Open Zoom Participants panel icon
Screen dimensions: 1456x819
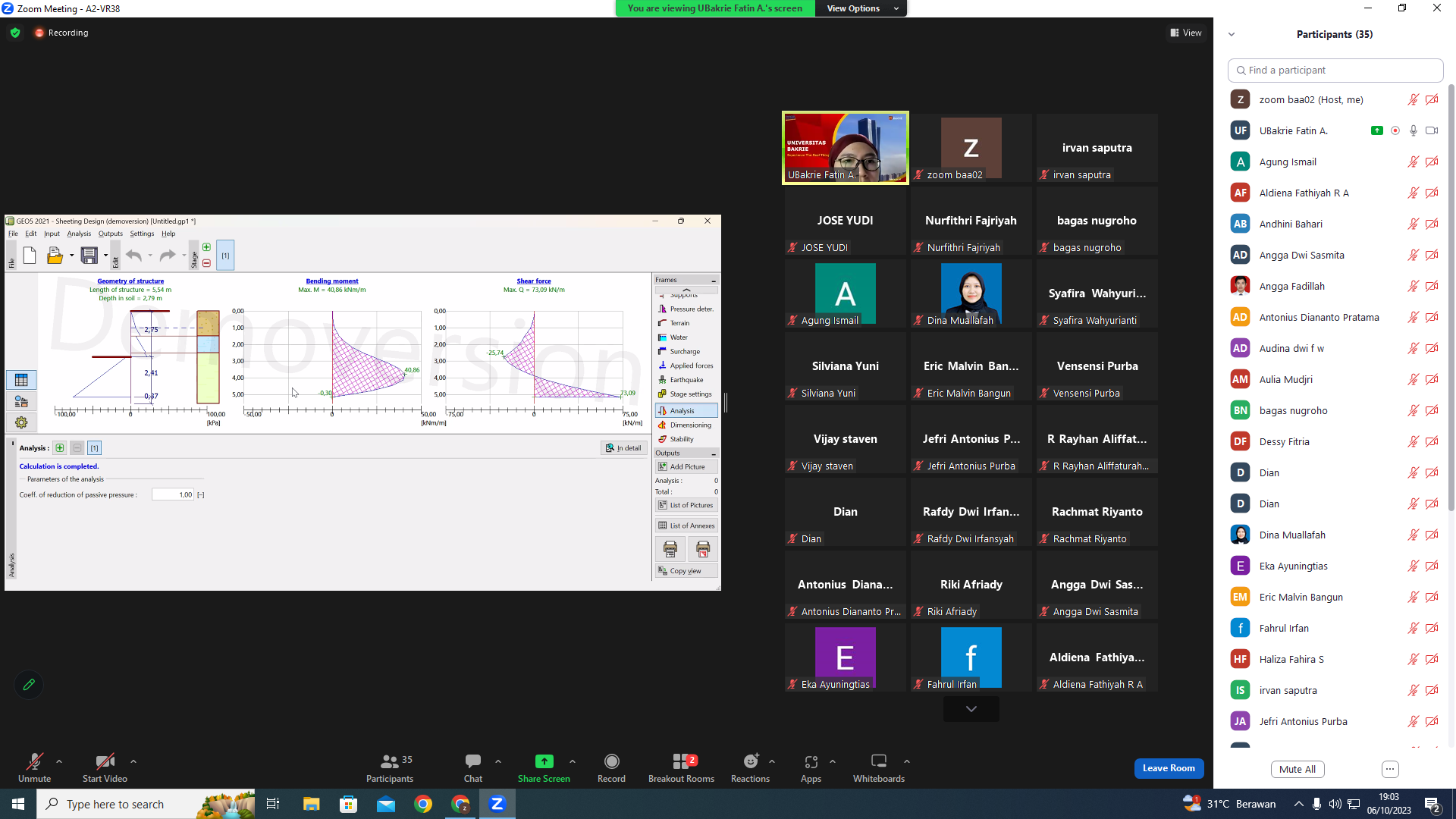[390, 767]
